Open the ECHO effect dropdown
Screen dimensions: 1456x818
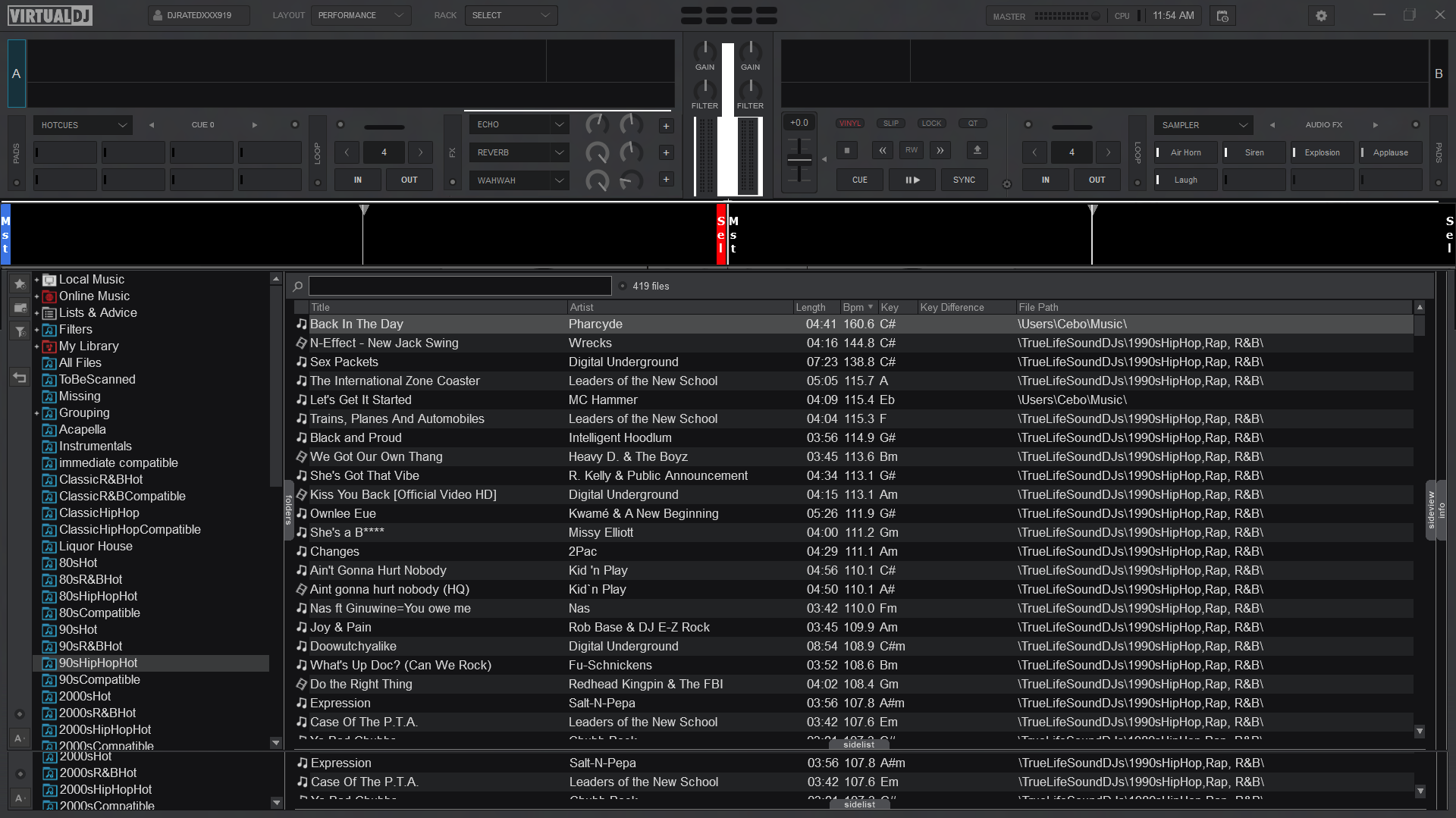519,124
